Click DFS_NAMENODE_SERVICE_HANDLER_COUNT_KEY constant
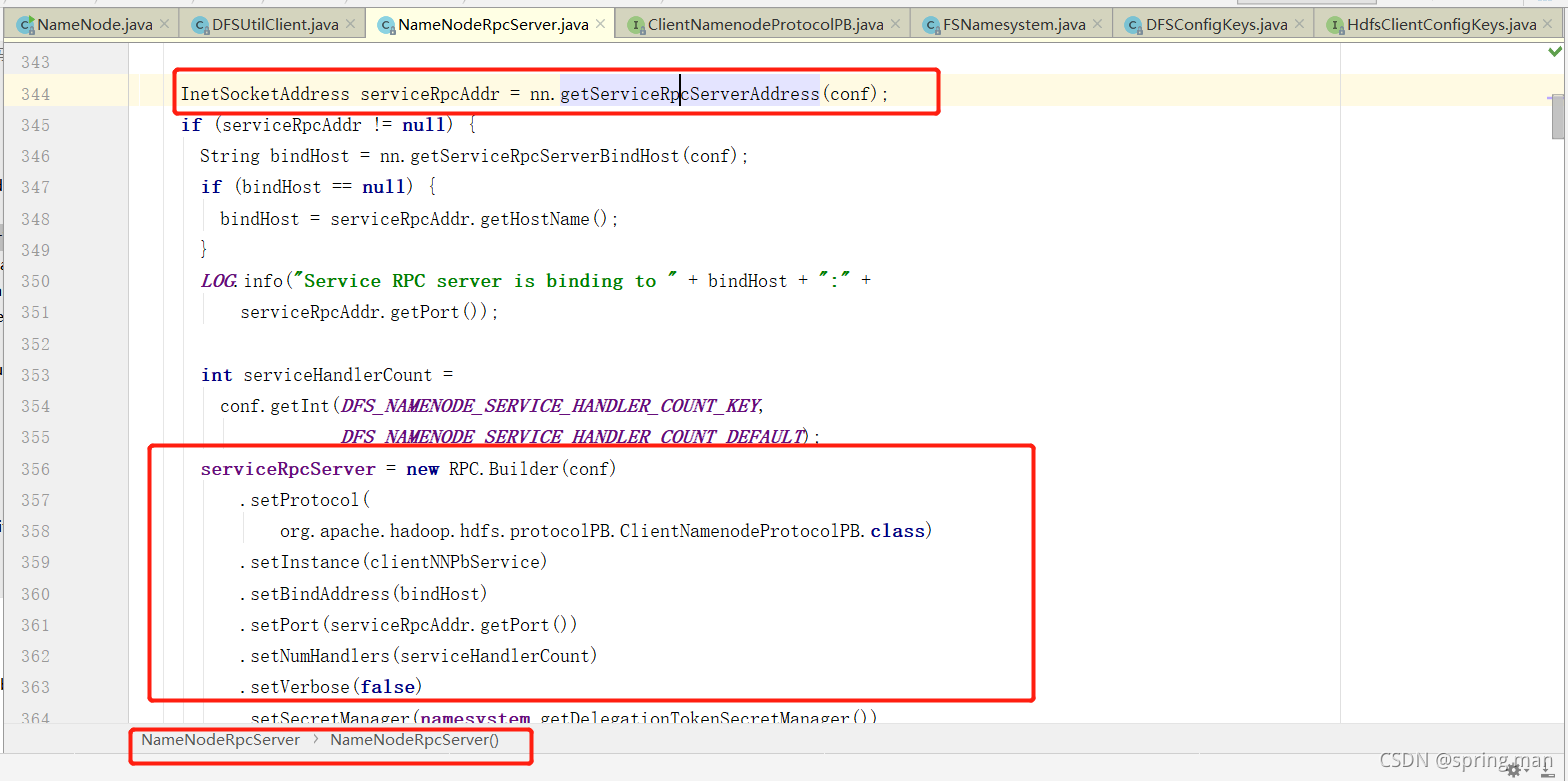Viewport: 1568px width, 781px height. (551, 406)
